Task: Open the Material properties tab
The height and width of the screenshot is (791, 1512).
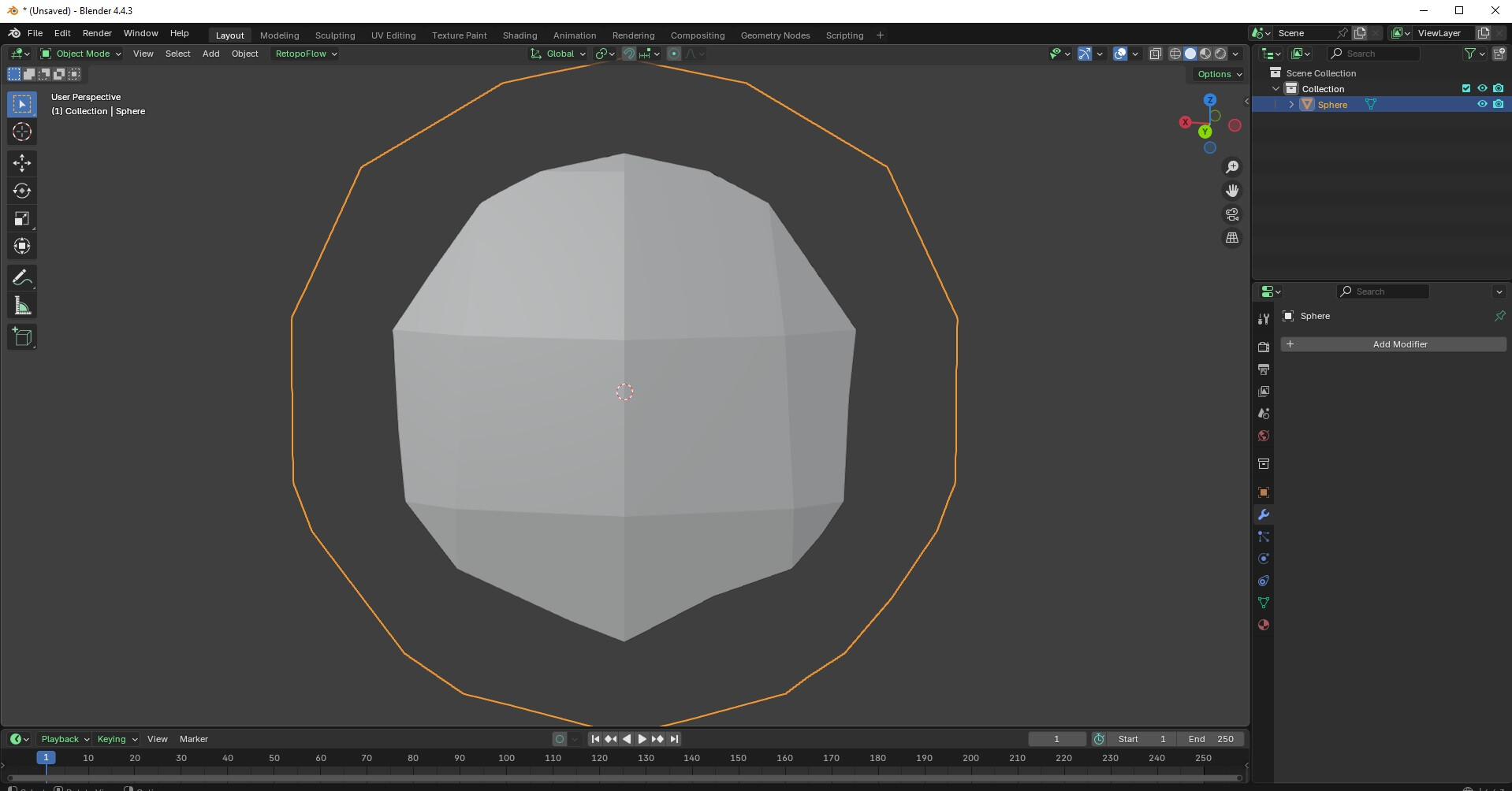Action: pos(1264,625)
